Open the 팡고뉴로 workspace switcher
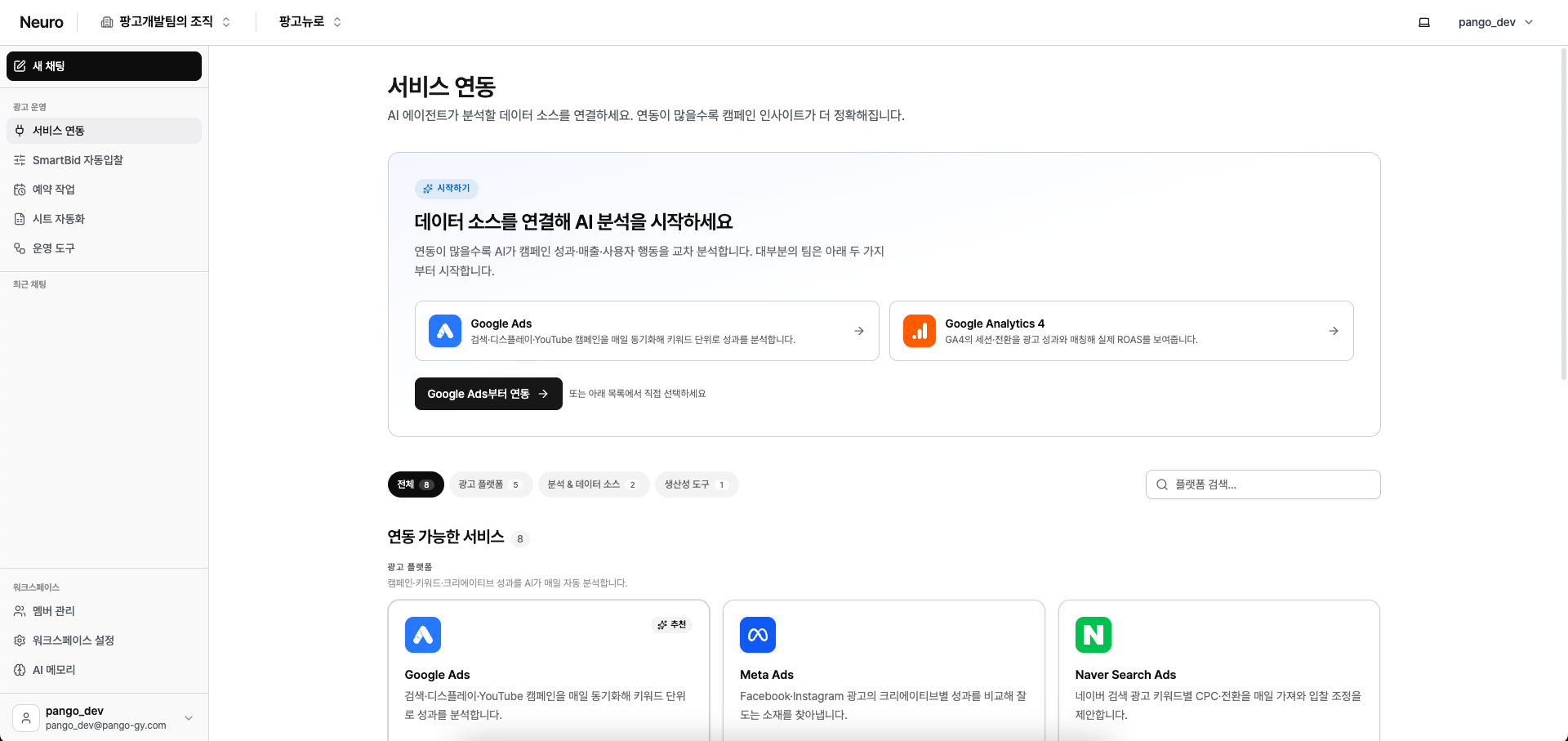 (x=310, y=22)
